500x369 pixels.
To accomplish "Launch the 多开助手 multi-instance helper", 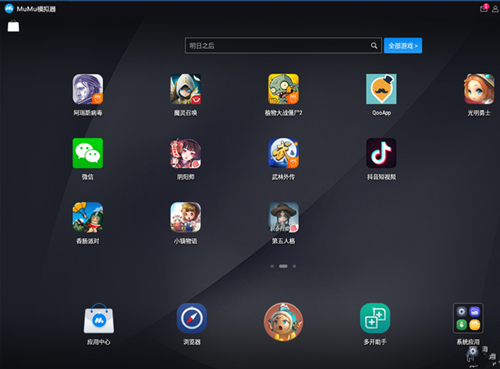I will 375,318.
